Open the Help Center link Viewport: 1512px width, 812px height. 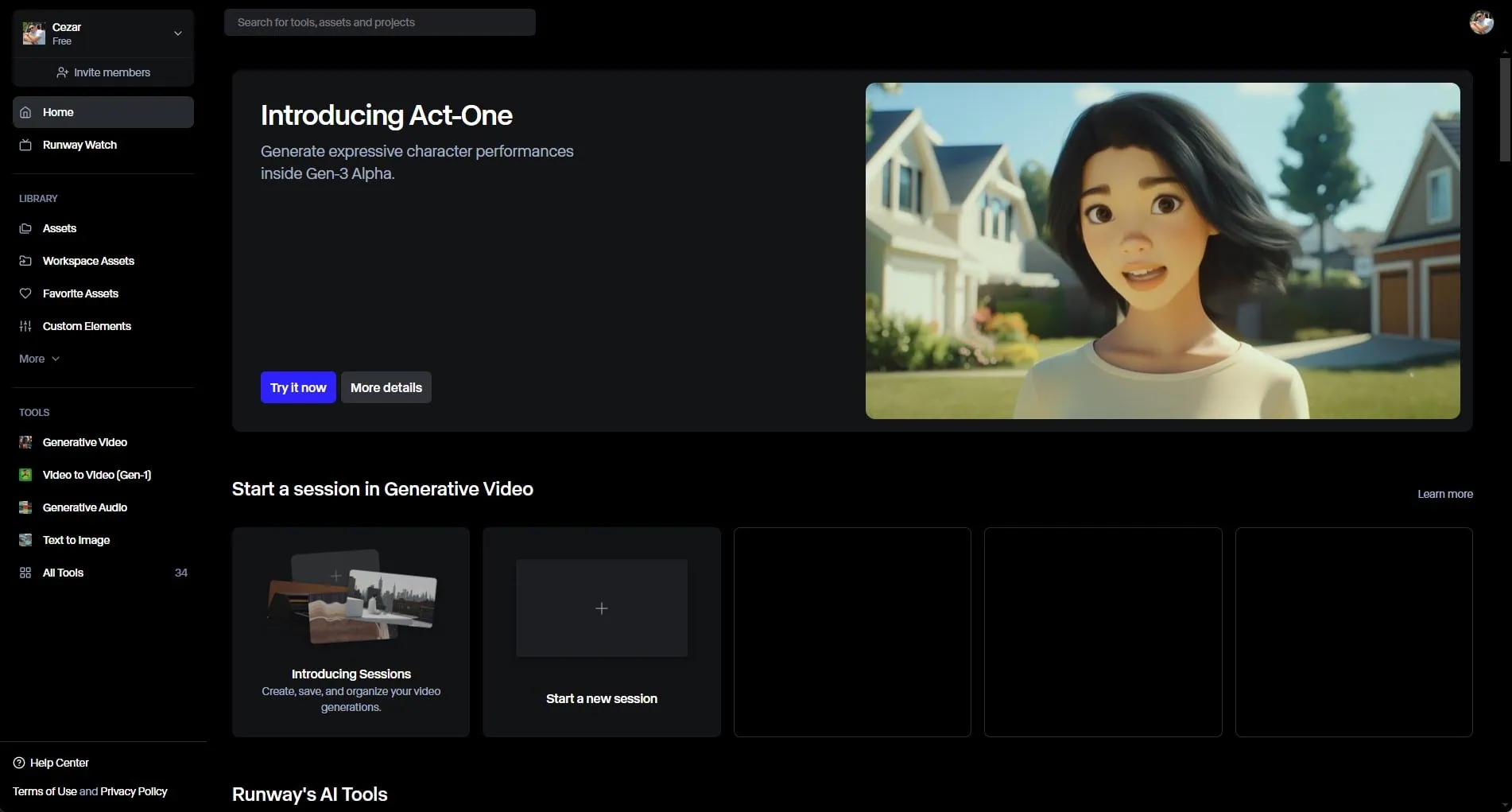tap(51, 763)
